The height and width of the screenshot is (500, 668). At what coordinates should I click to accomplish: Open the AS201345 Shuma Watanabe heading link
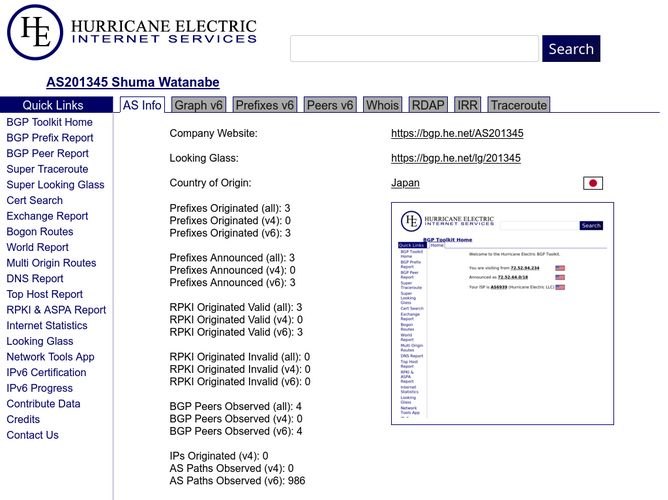(x=133, y=82)
